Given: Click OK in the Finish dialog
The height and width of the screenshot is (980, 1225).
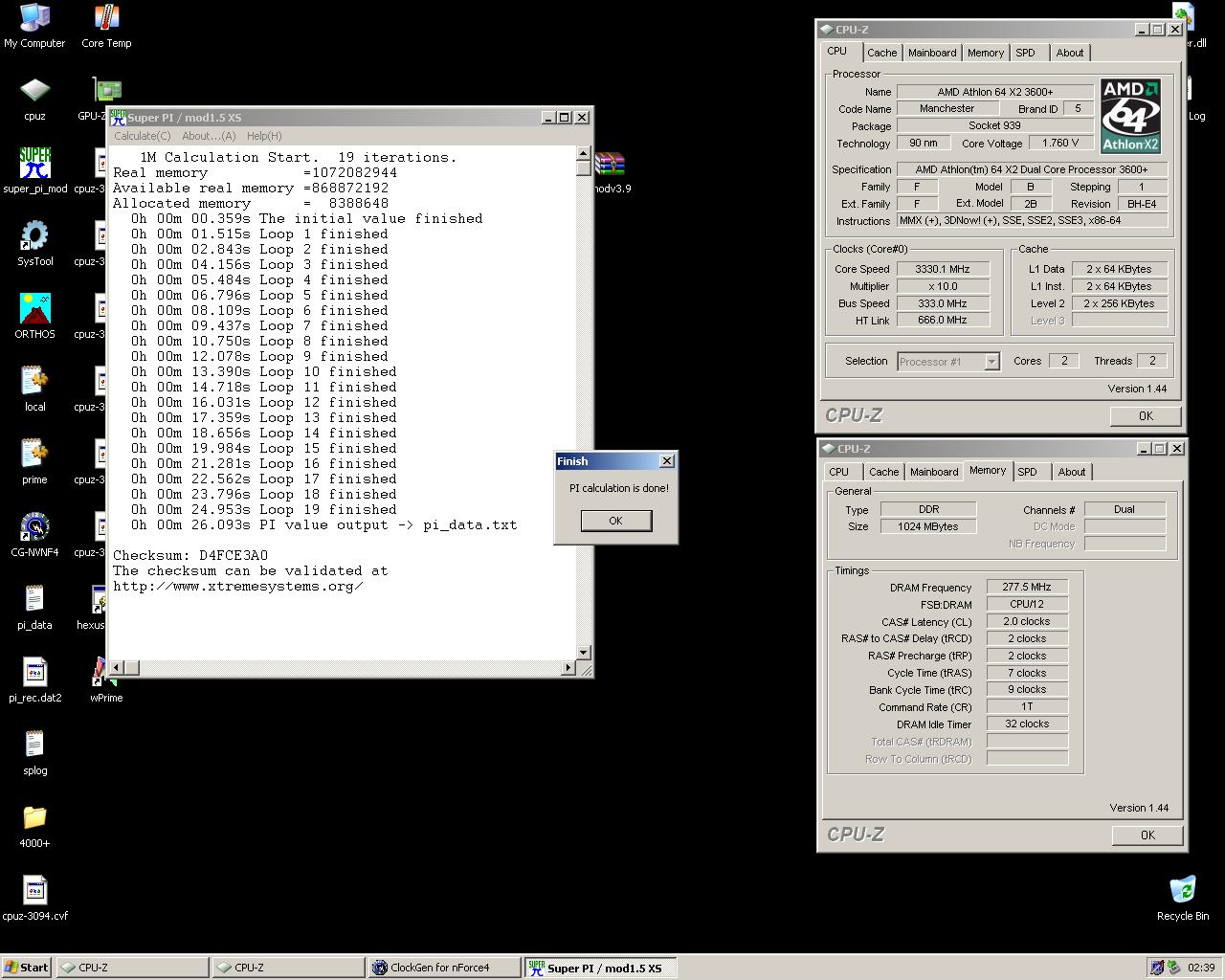Looking at the screenshot, I should tap(615, 521).
